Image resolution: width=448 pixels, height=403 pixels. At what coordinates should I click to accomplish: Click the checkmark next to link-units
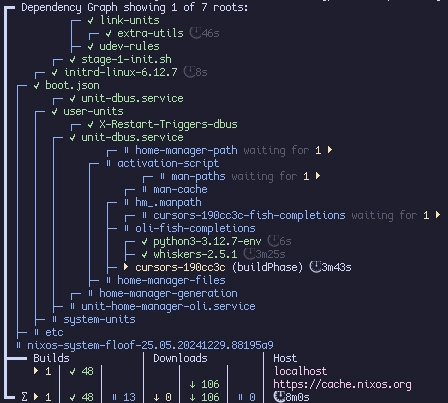pyautogui.click(x=90, y=20)
